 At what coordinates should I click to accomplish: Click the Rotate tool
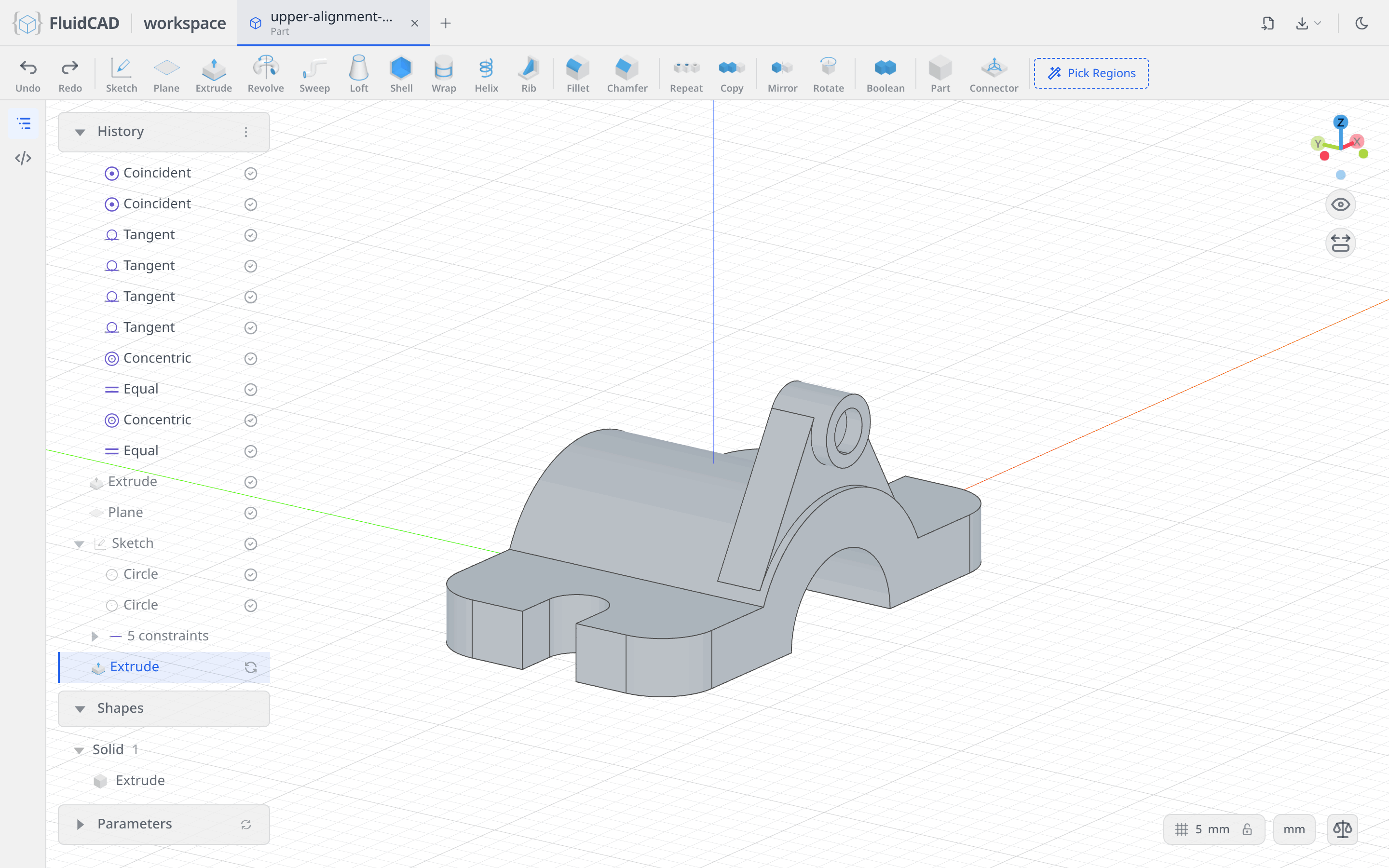tap(828, 74)
